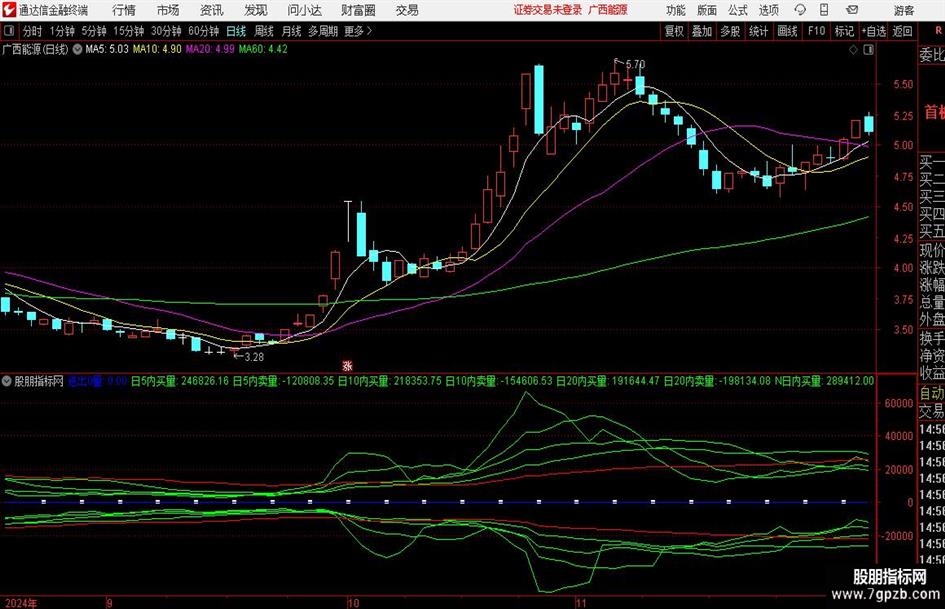Expand dropdown arrow next to 股朋指标网 indicator
This screenshot has width=945, height=609.
tap(7, 381)
